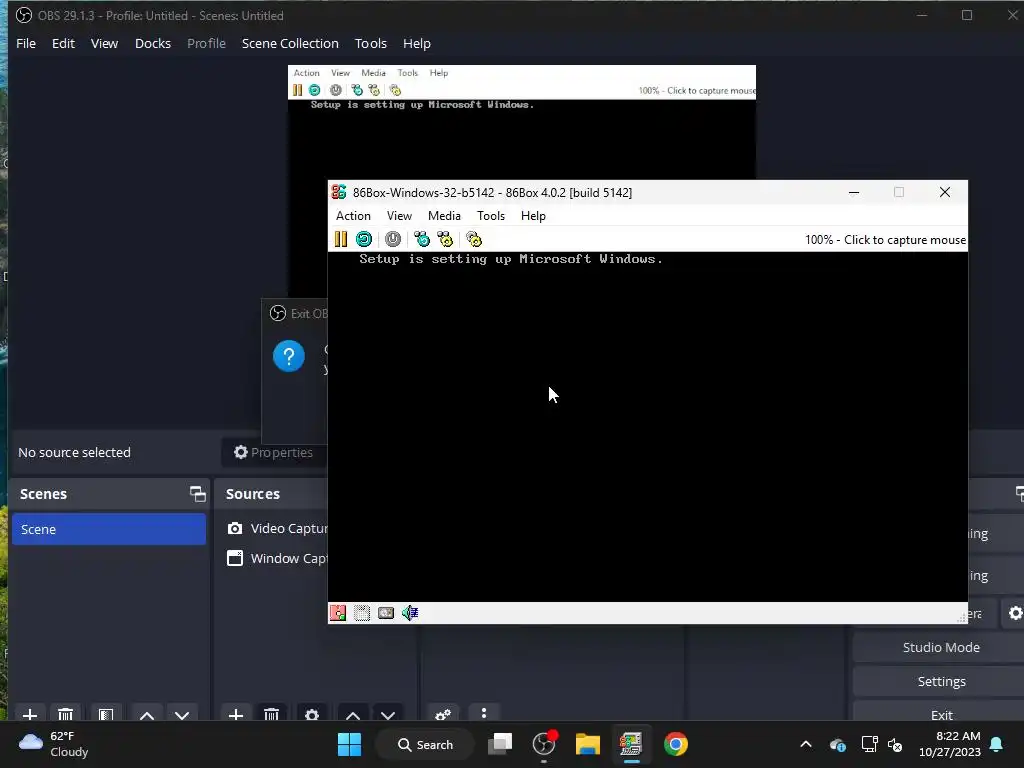The width and height of the screenshot is (1024, 768).
Task: Enable Studio Mode in OBS
Action: tap(940, 647)
